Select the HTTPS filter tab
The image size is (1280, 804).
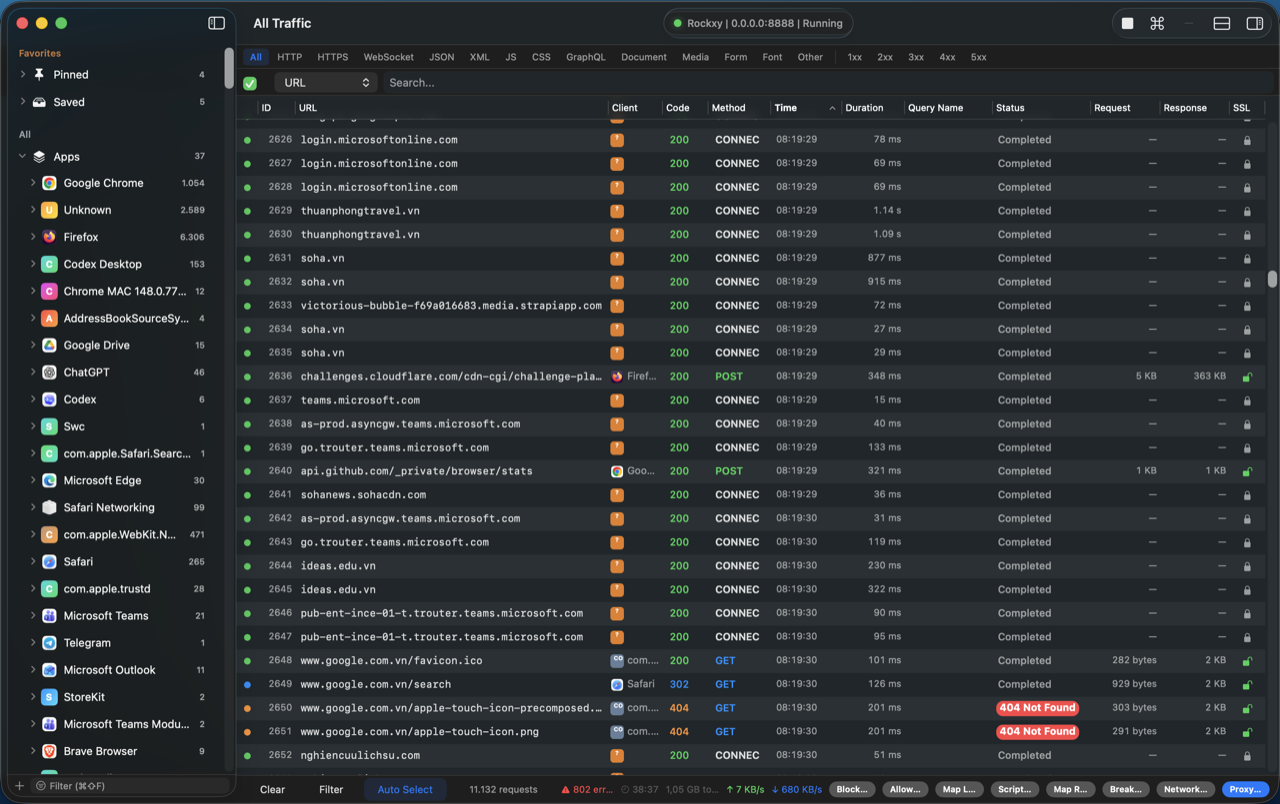[333, 57]
